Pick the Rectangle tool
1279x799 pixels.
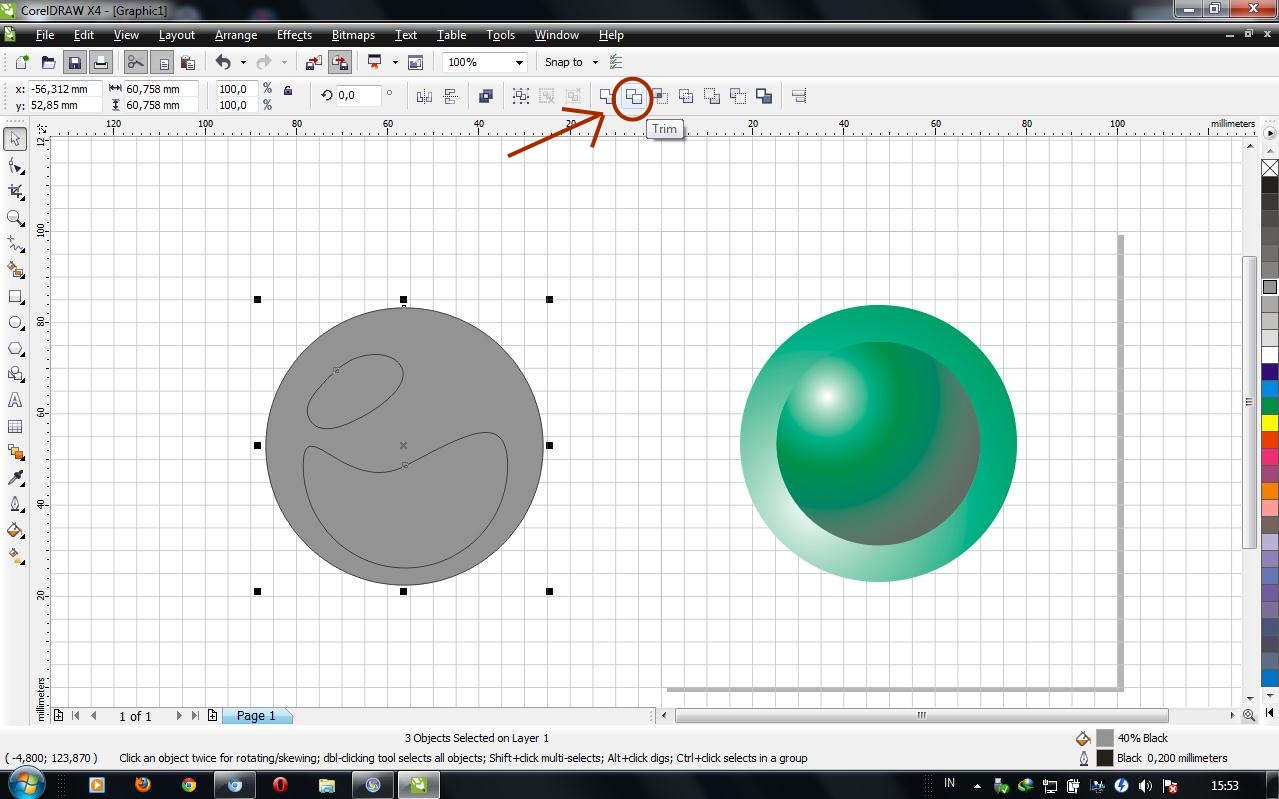[15, 297]
